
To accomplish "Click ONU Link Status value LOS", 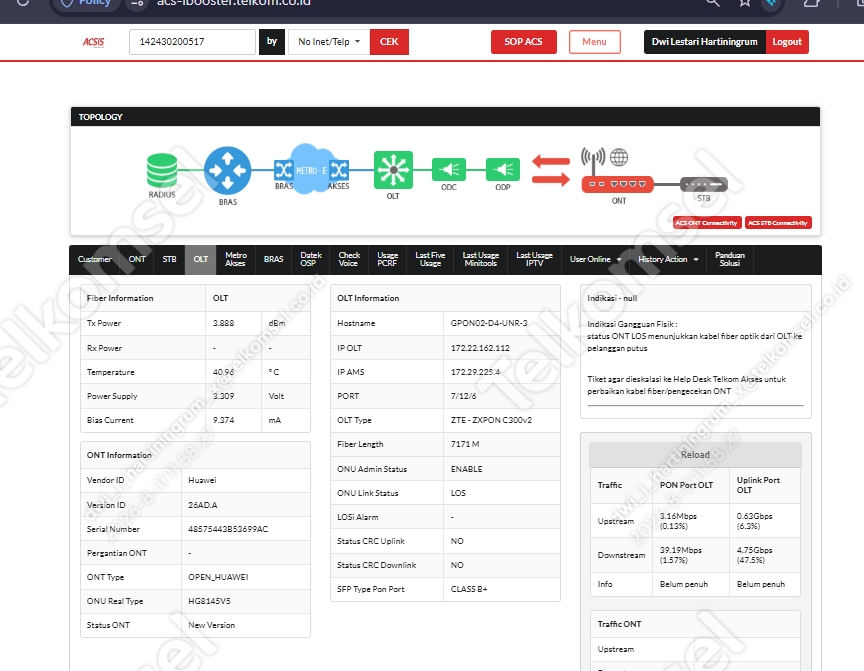I will coord(458,493).
